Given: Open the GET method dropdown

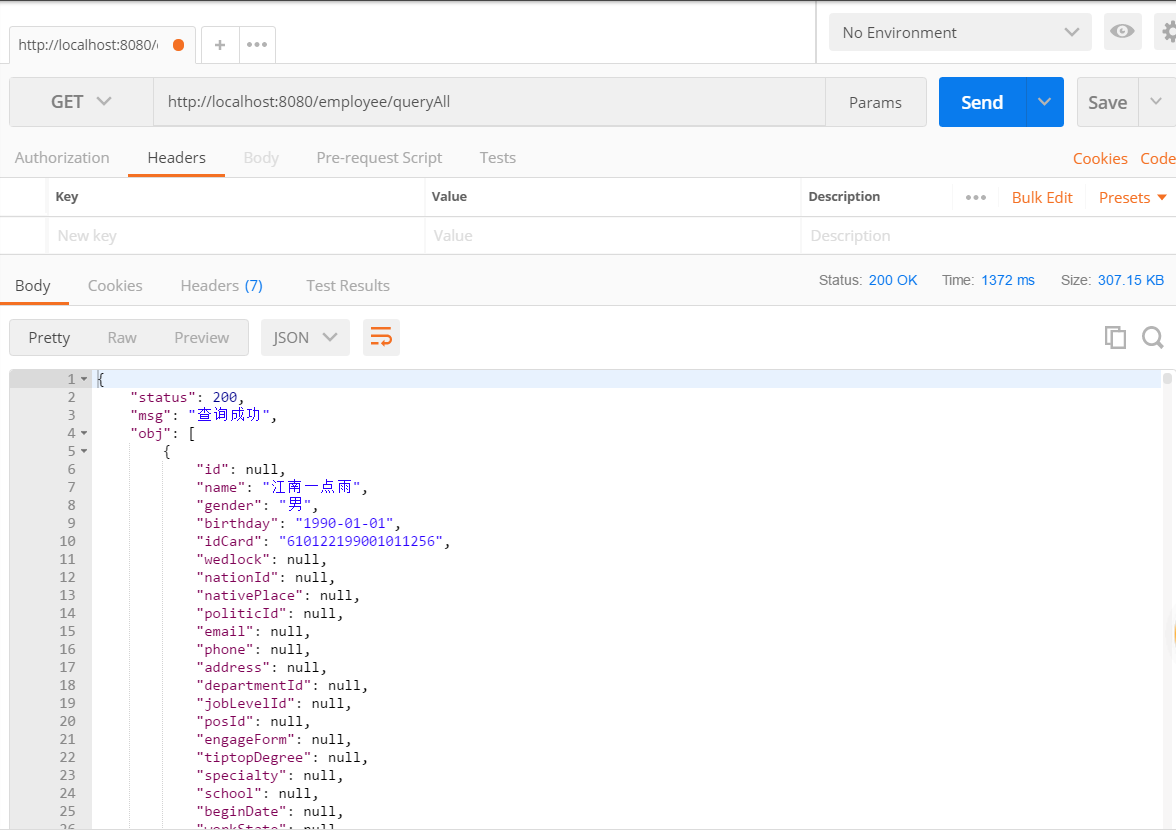Looking at the screenshot, I should click(81, 102).
